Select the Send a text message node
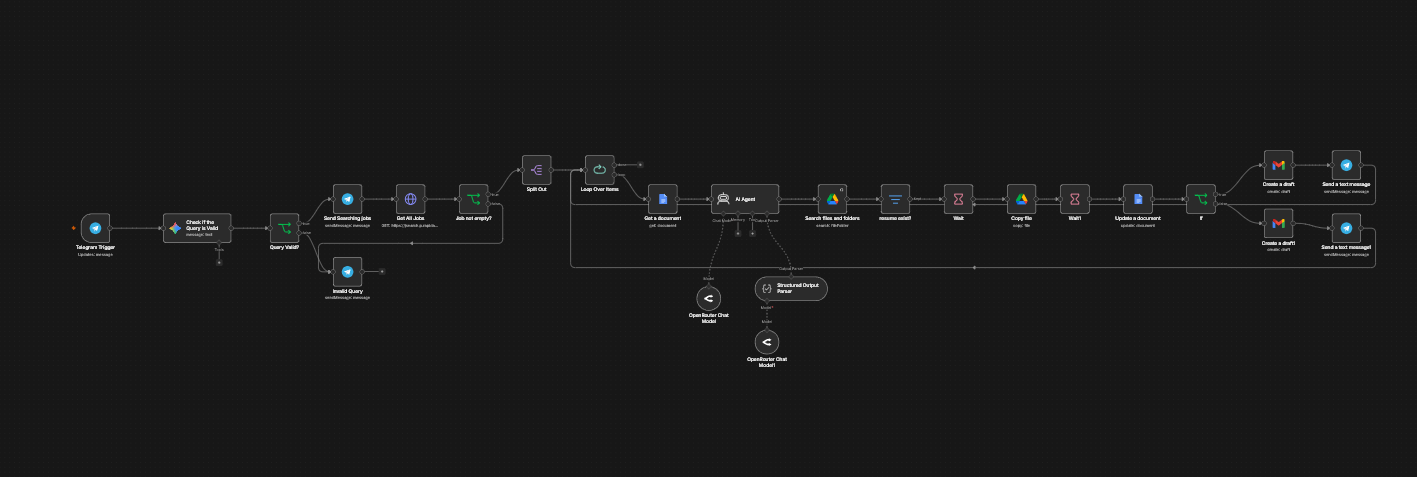1417x477 pixels. (1346, 165)
